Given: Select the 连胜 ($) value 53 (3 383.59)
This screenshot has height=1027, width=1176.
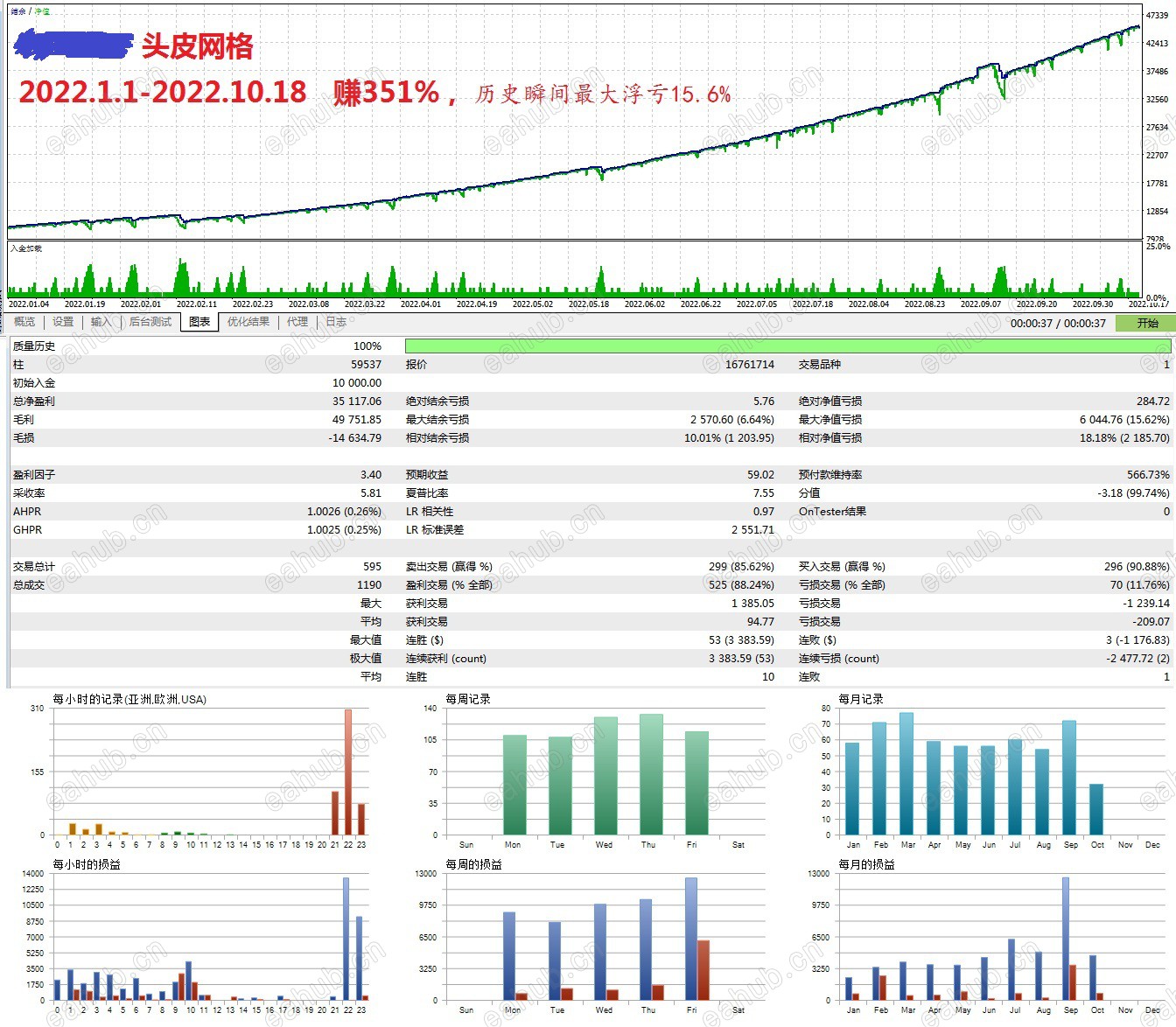Looking at the screenshot, I should pyautogui.click(x=742, y=640).
